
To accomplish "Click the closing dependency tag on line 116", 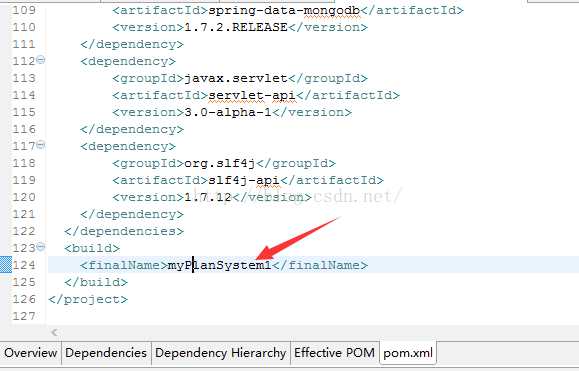I will point(132,129).
